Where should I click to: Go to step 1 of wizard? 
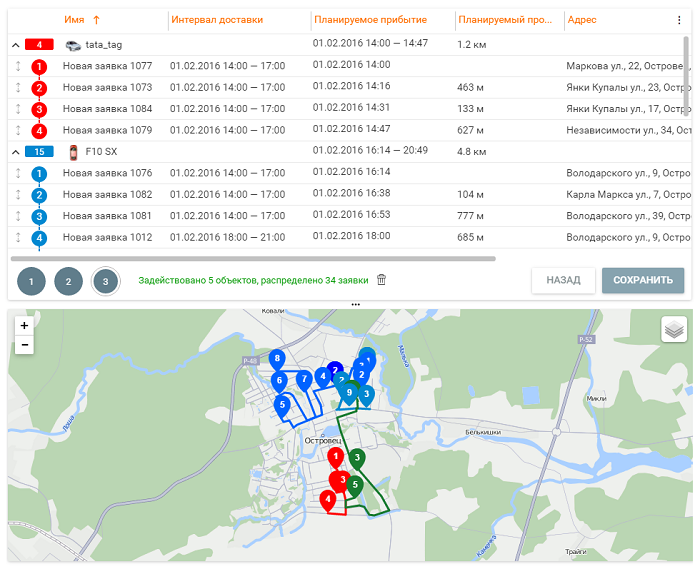[x=31, y=282]
